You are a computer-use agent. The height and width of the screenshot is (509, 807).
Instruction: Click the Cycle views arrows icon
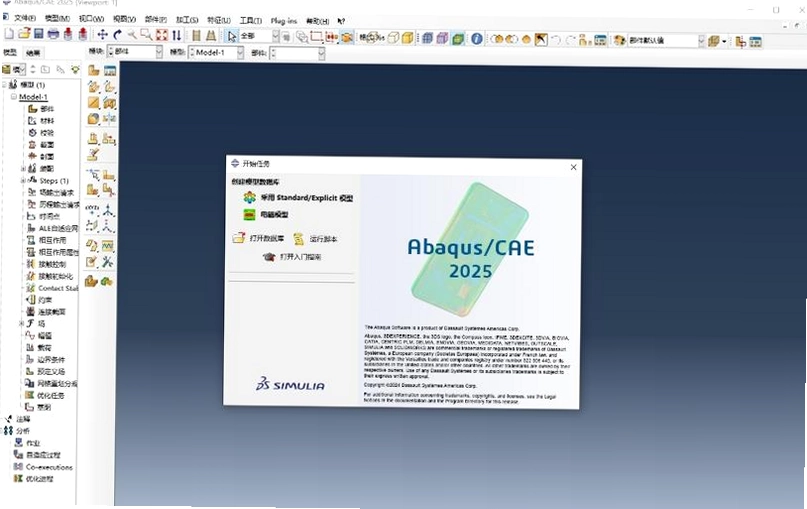tap(177, 35)
